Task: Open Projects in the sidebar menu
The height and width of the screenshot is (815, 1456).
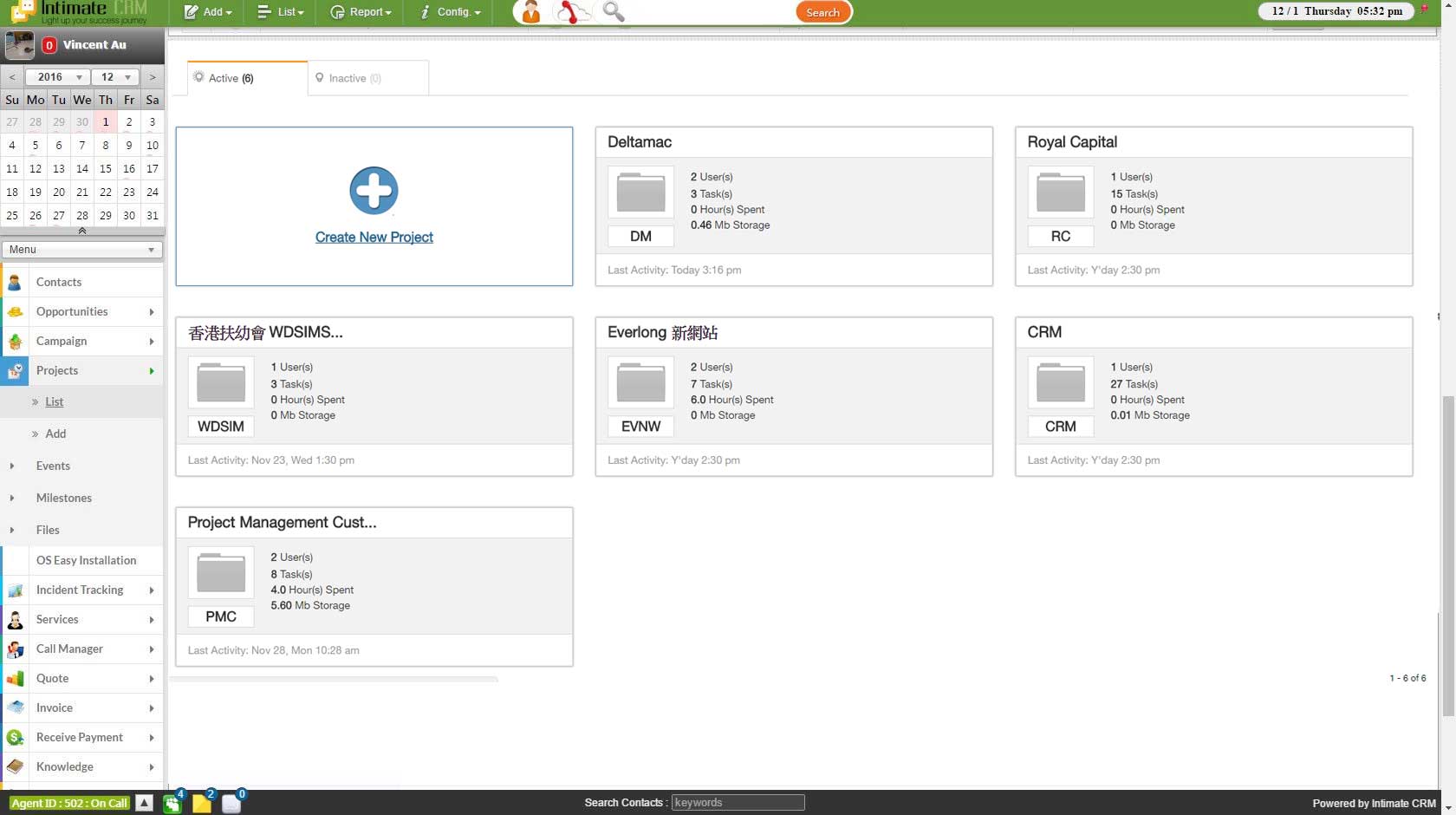Action: click(x=82, y=371)
